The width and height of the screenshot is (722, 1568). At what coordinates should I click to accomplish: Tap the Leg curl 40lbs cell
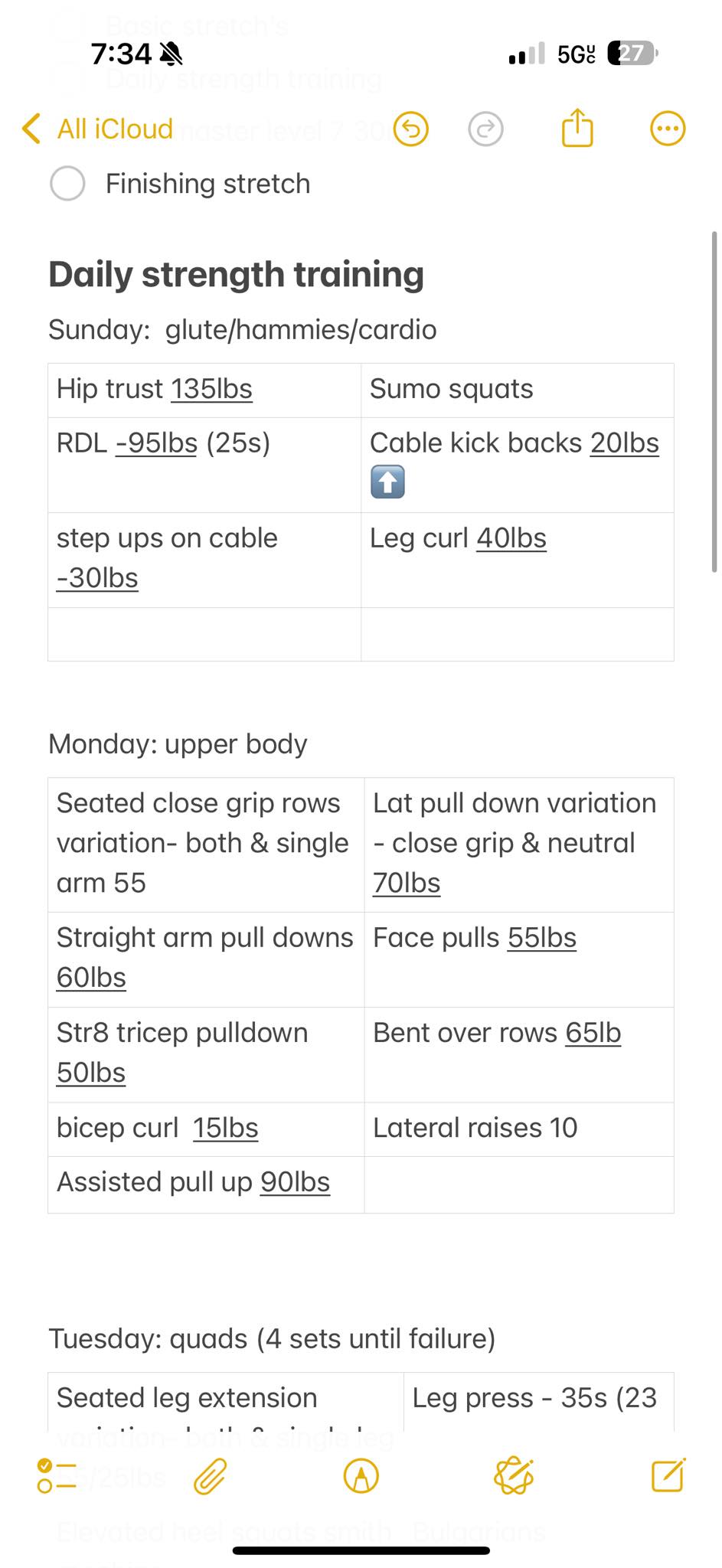click(x=518, y=560)
